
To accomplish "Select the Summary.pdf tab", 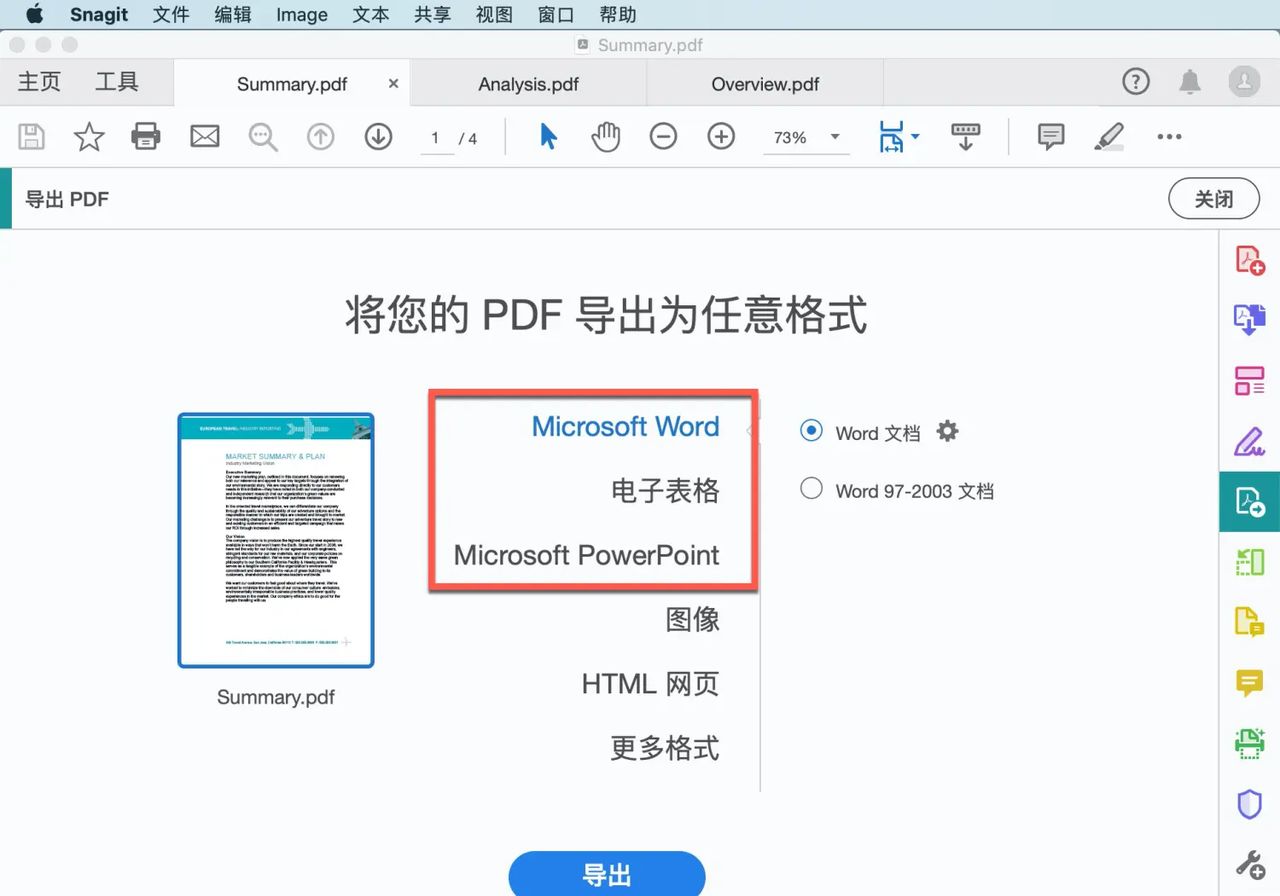I will [x=291, y=84].
